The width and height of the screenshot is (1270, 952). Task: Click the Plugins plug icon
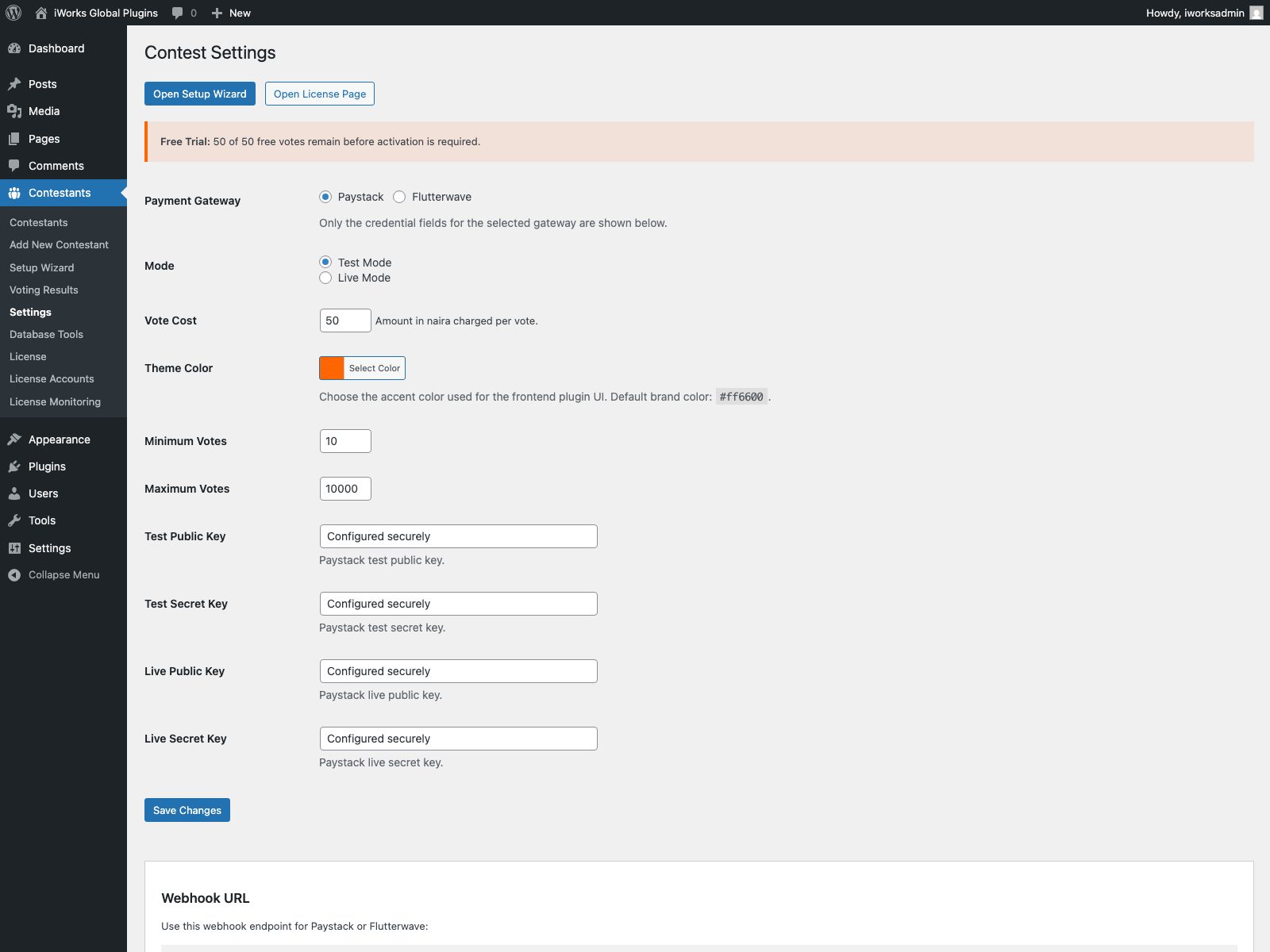click(x=14, y=466)
